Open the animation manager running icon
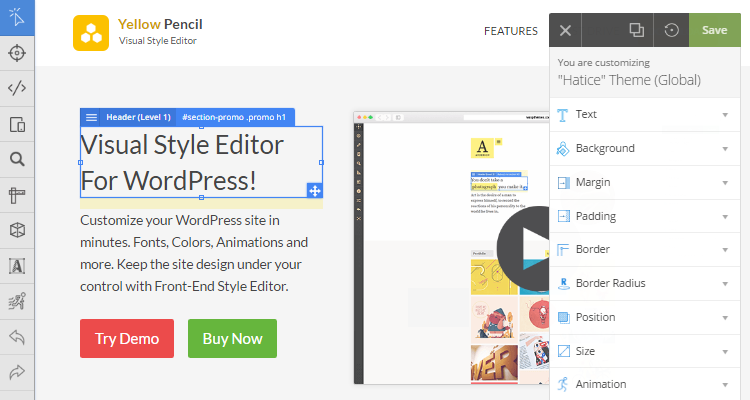750x400 pixels. [17, 301]
